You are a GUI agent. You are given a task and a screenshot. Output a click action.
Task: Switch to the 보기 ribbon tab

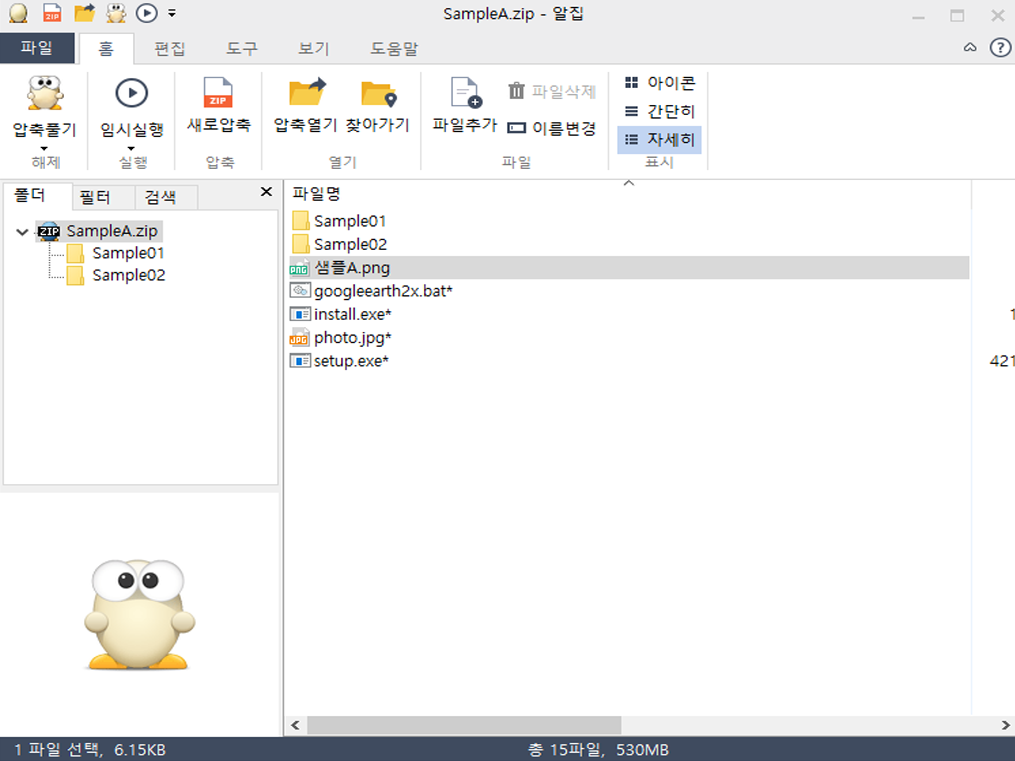(314, 49)
